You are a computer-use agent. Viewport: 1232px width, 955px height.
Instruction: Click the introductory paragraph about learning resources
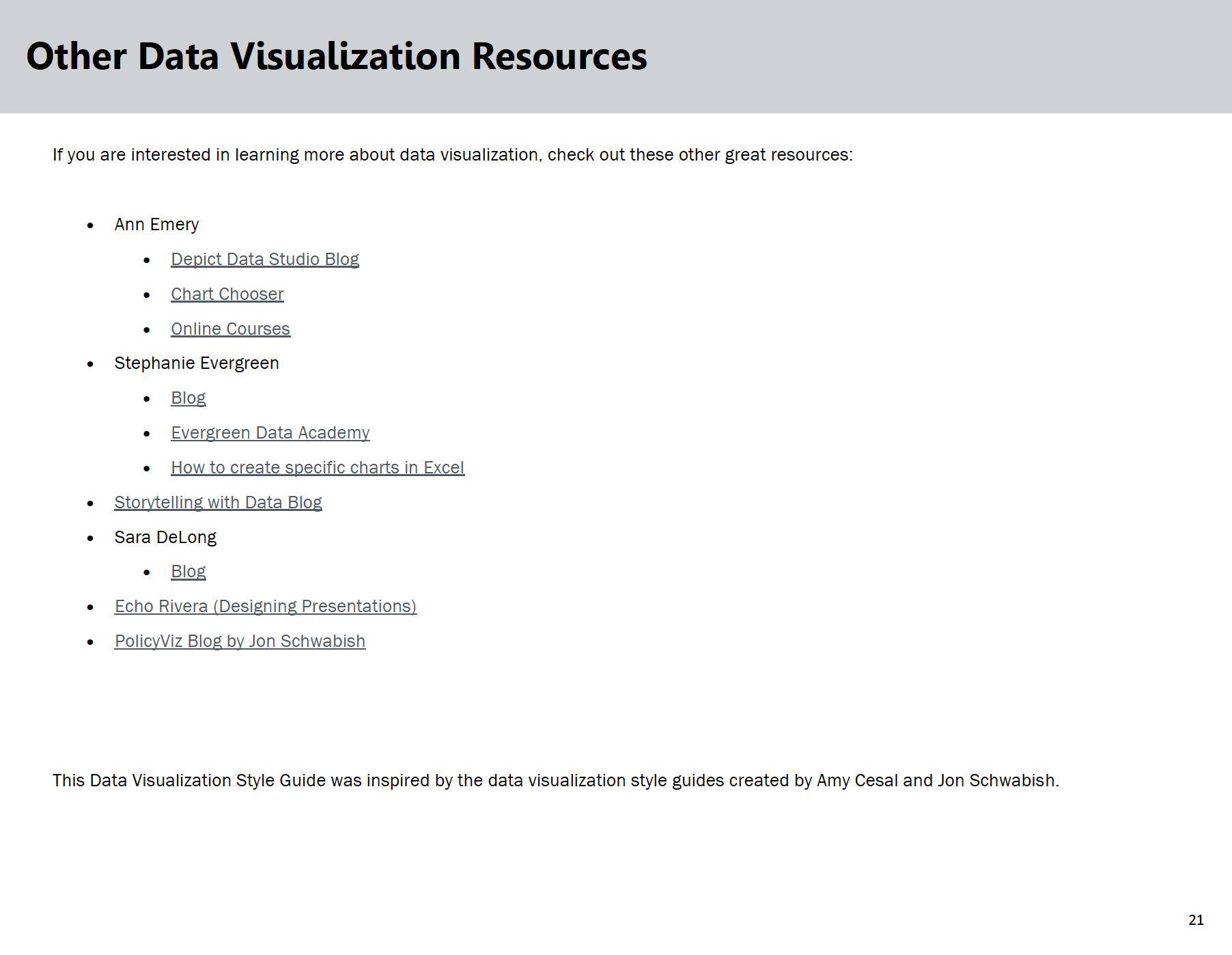452,154
